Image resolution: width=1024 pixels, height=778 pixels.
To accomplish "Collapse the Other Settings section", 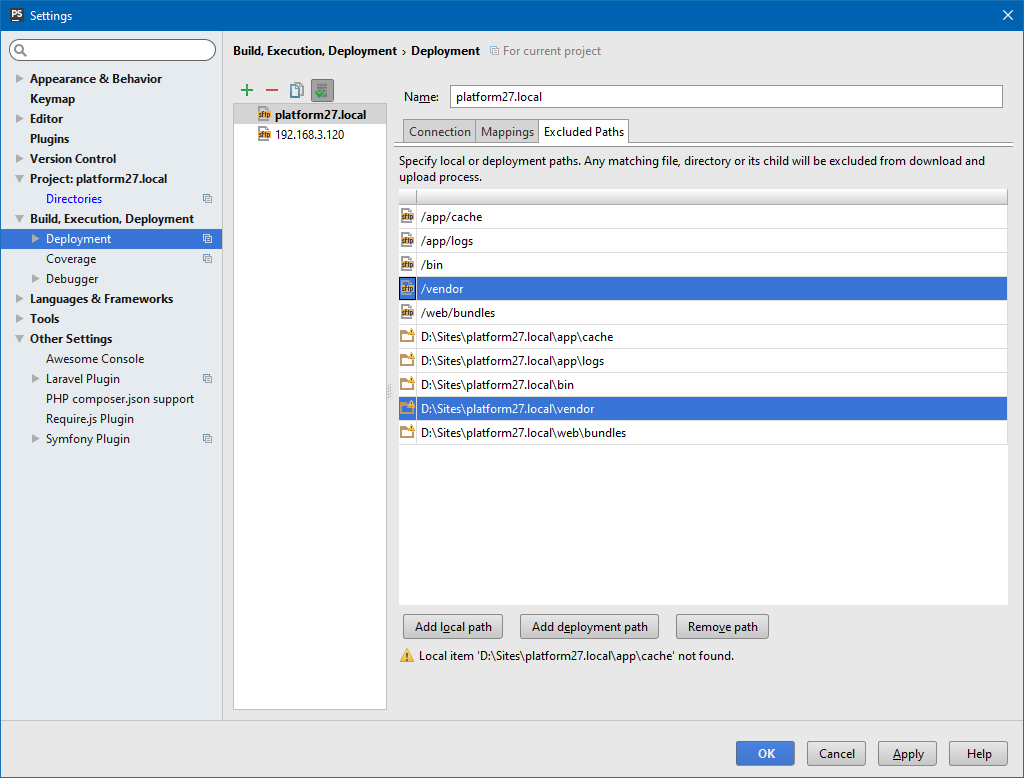I will [20, 339].
